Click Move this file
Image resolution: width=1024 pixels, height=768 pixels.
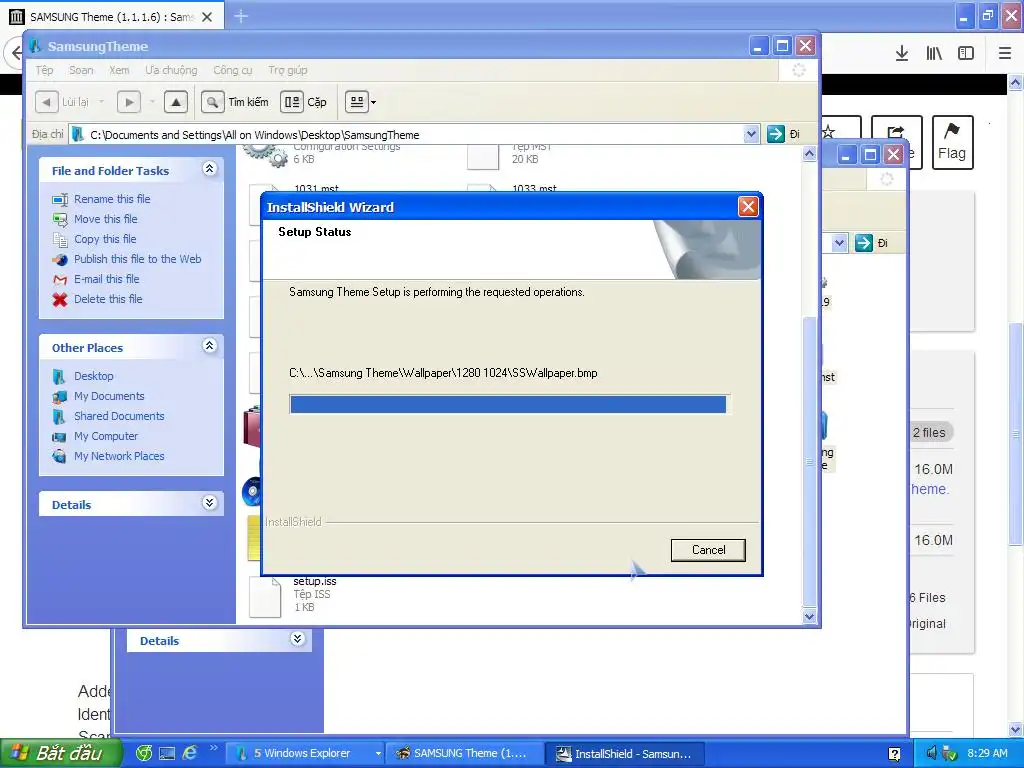click(x=106, y=219)
